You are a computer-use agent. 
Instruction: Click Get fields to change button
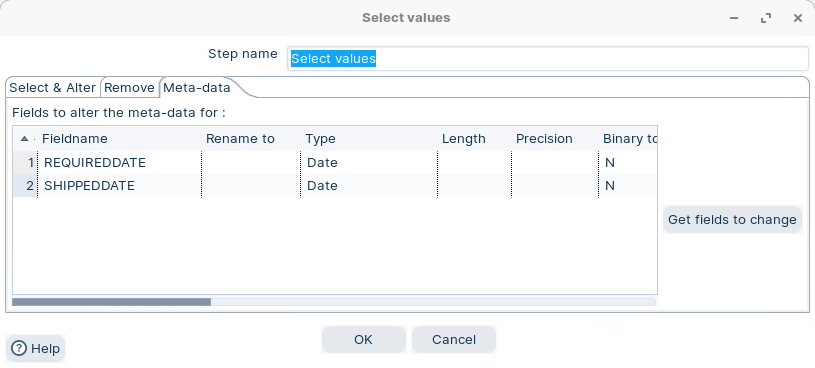click(x=732, y=219)
